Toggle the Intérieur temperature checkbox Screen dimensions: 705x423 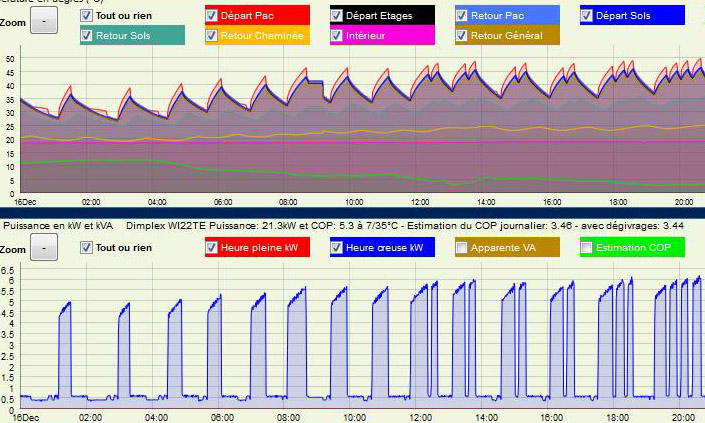click(x=337, y=36)
